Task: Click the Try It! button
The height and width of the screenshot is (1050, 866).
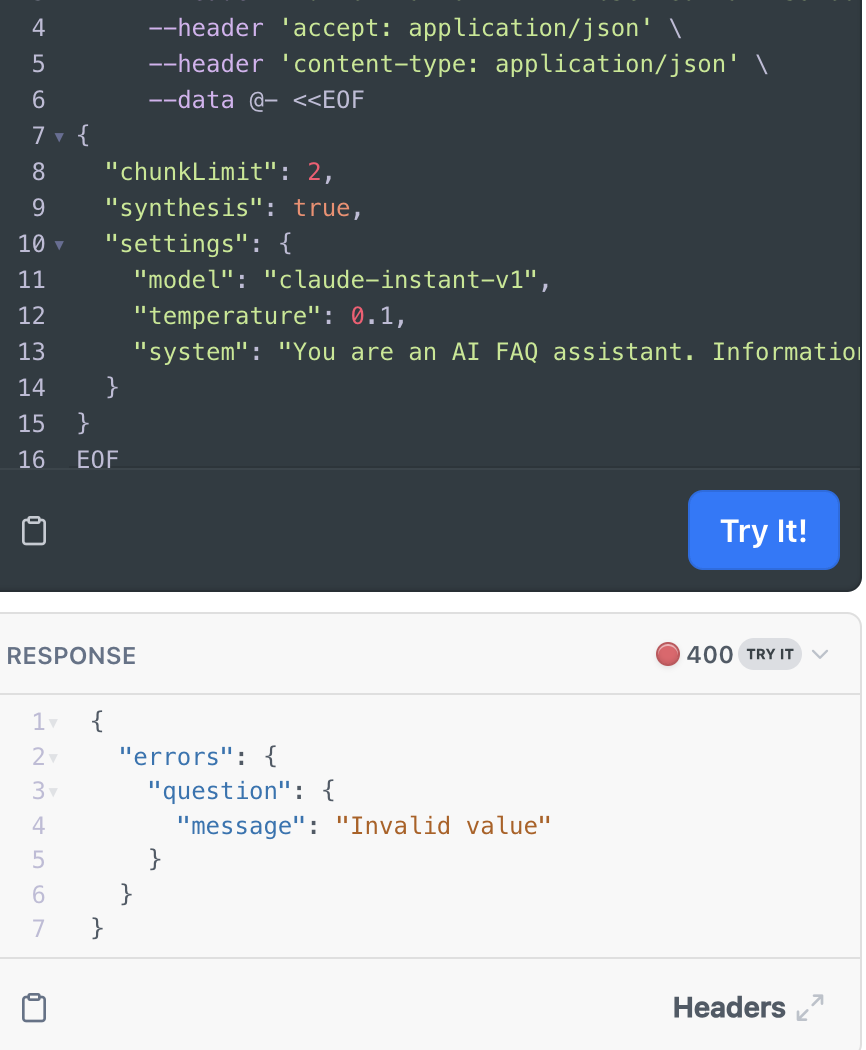Action: pyautogui.click(x=764, y=530)
